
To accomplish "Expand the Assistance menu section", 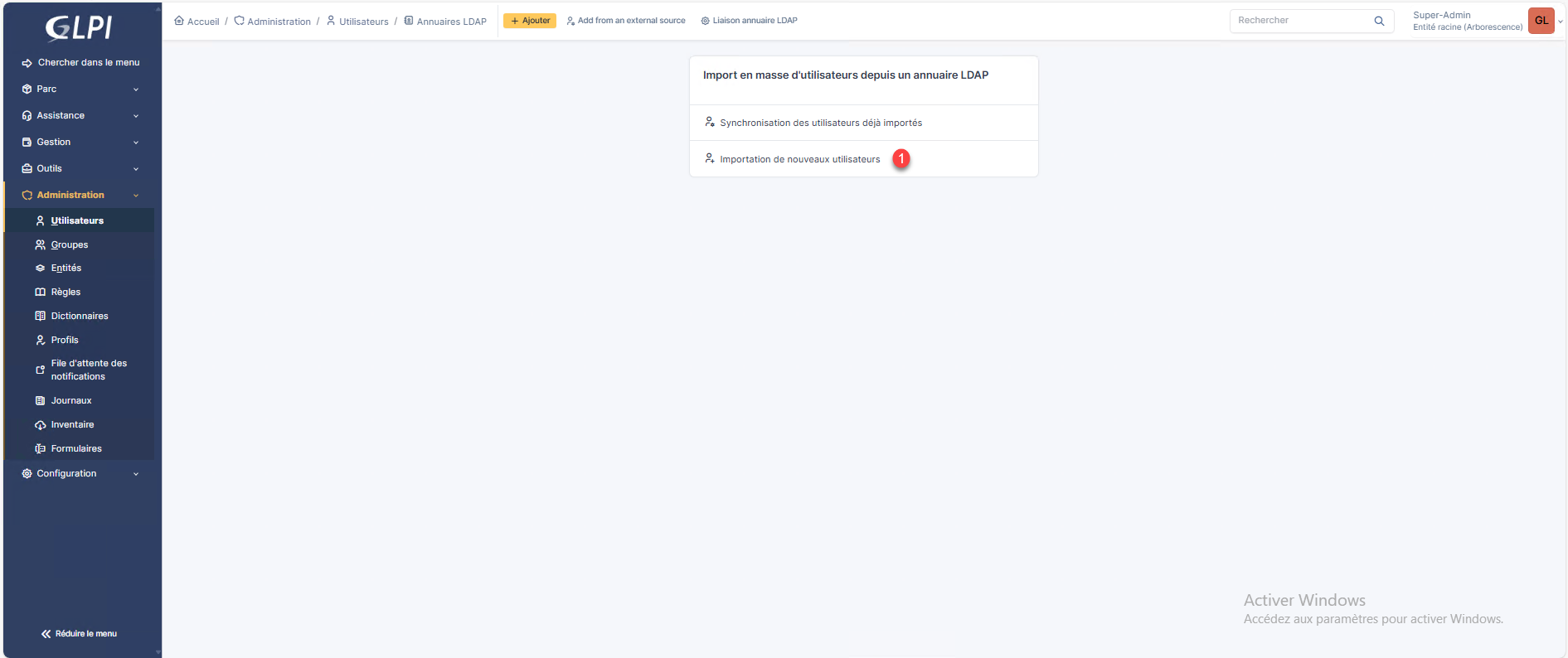I will point(80,115).
